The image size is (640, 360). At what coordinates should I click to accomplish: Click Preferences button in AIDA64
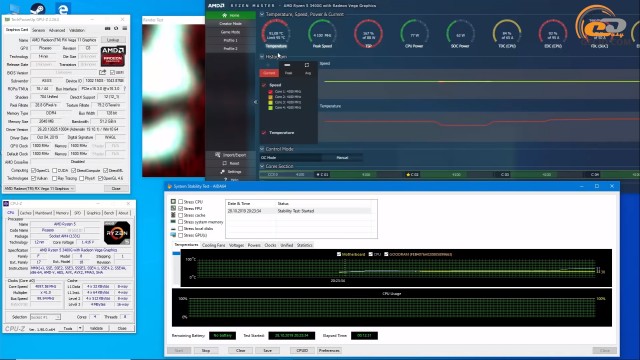[x=329, y=351]
